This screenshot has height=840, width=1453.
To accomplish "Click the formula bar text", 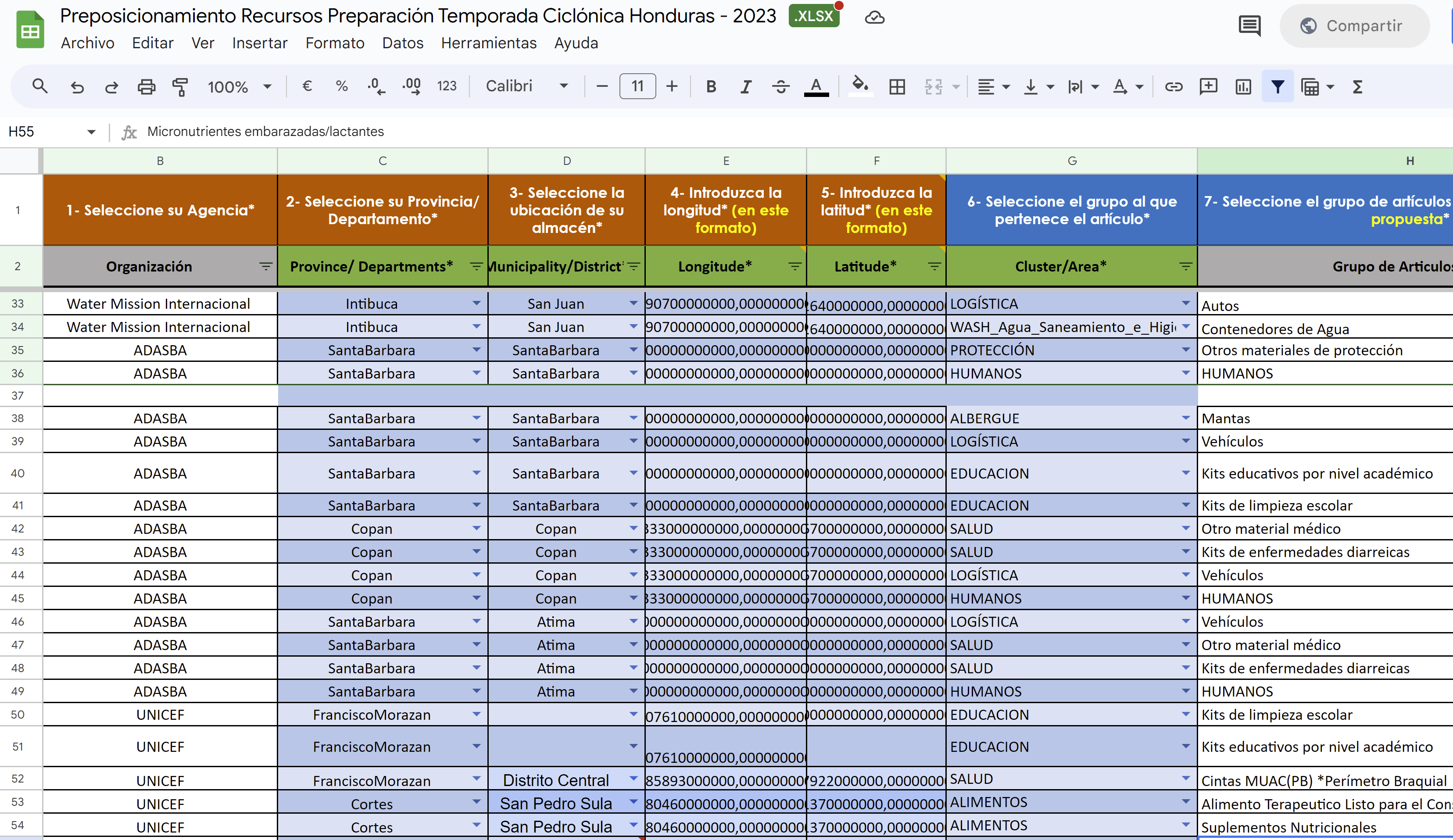I will point(265,132).
